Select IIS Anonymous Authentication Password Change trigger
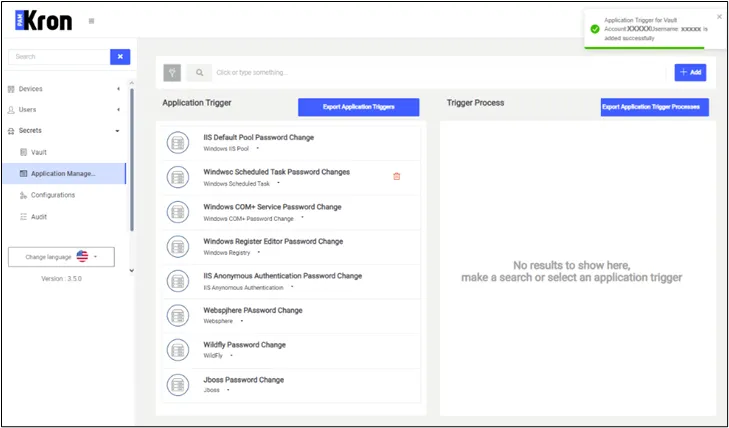The width and height of the screenshot is (729, 428). 292,281
